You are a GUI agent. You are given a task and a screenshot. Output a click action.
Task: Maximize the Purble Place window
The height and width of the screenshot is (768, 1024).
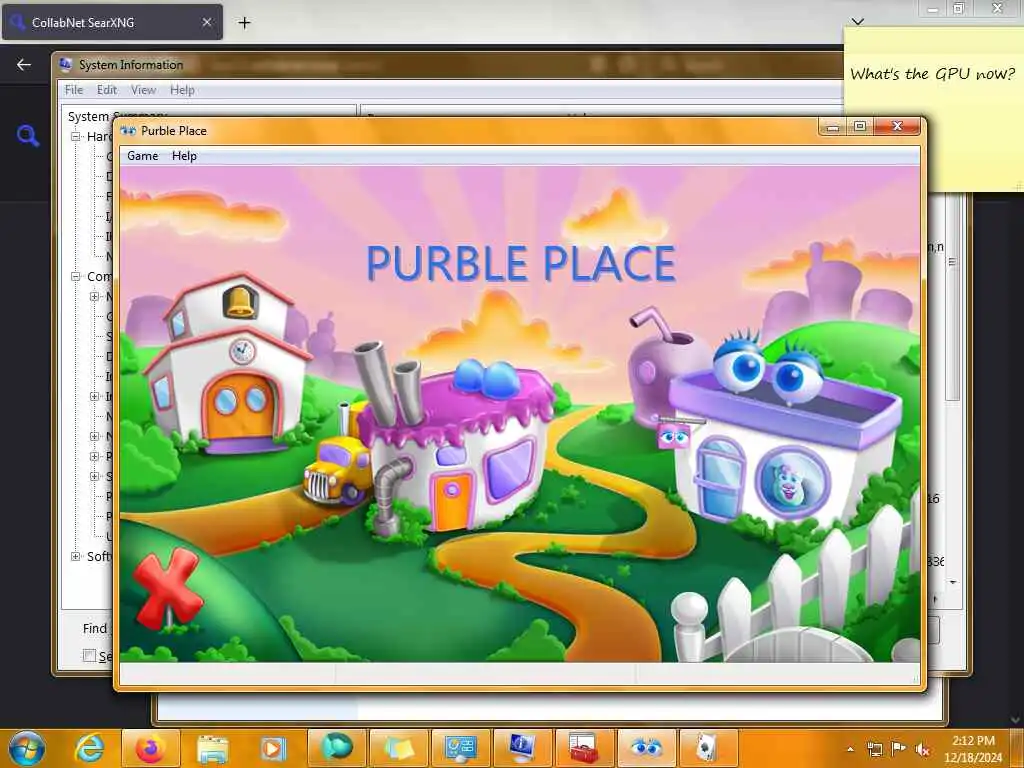(860, 127)
